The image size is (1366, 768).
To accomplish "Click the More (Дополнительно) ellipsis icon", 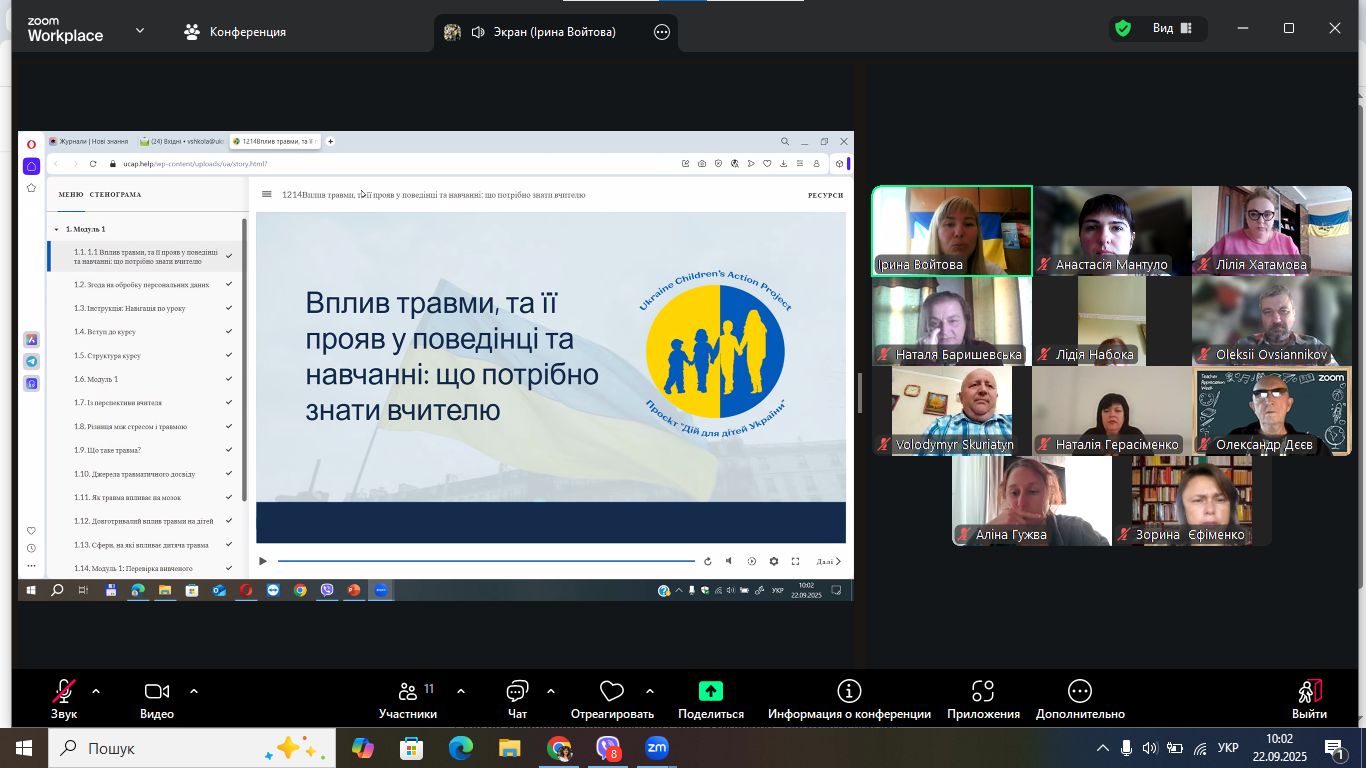I will [x=1080, y=691].
